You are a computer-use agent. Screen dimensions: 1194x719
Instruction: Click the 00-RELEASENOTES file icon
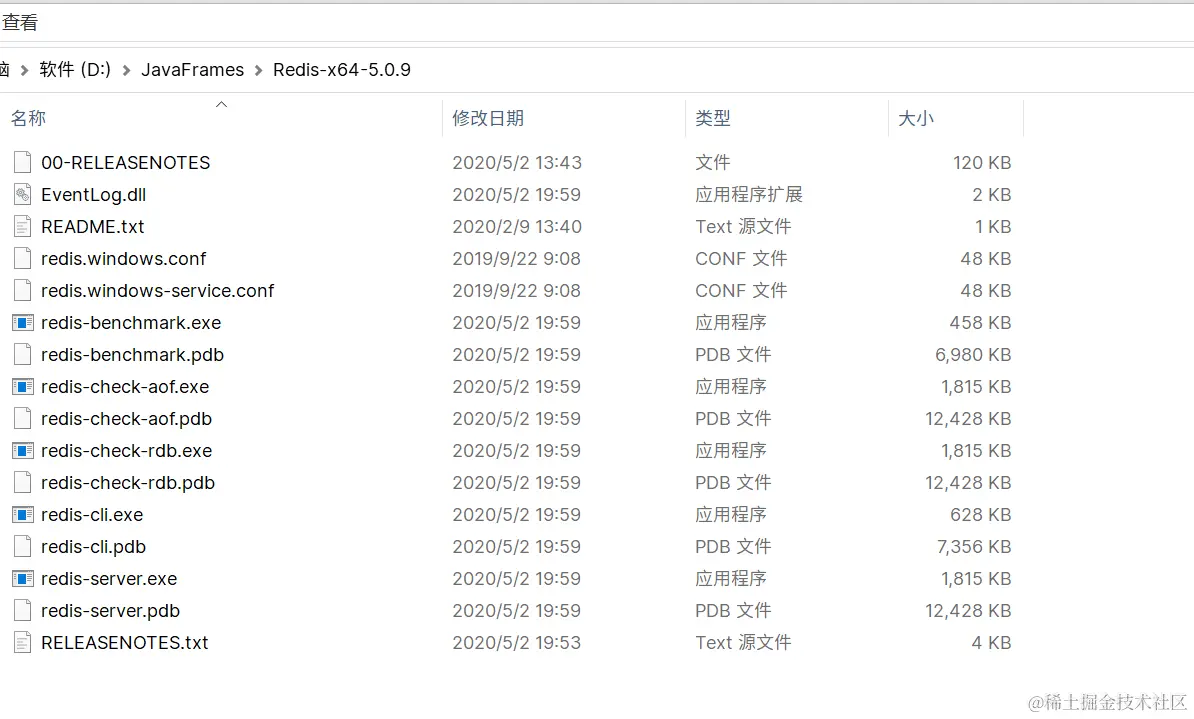tap(23, 162)
